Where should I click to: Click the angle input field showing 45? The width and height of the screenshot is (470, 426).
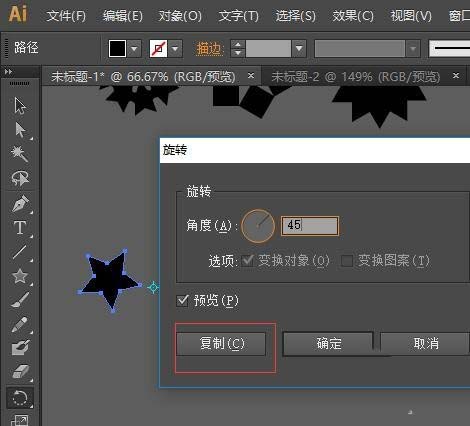[x=310, y=226]
